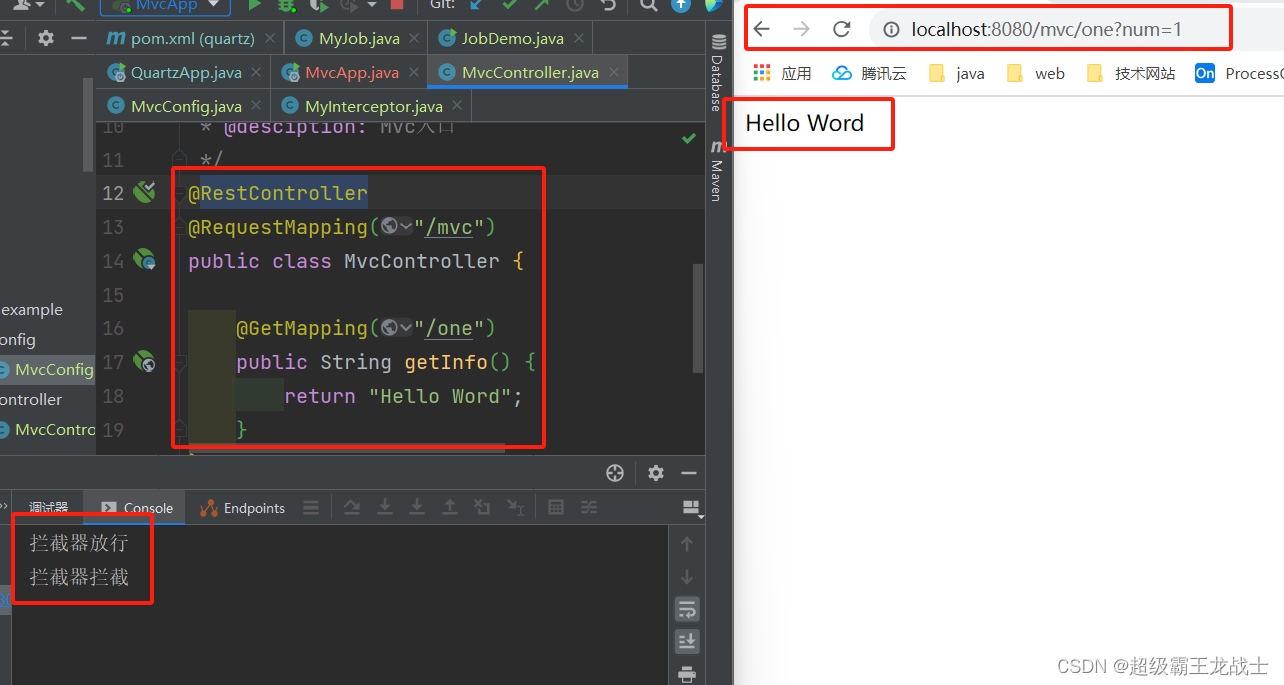The height and width of the screenshot is (685, 1284).
Task: Run the MvcApp configuration
Action: [255, 5]
